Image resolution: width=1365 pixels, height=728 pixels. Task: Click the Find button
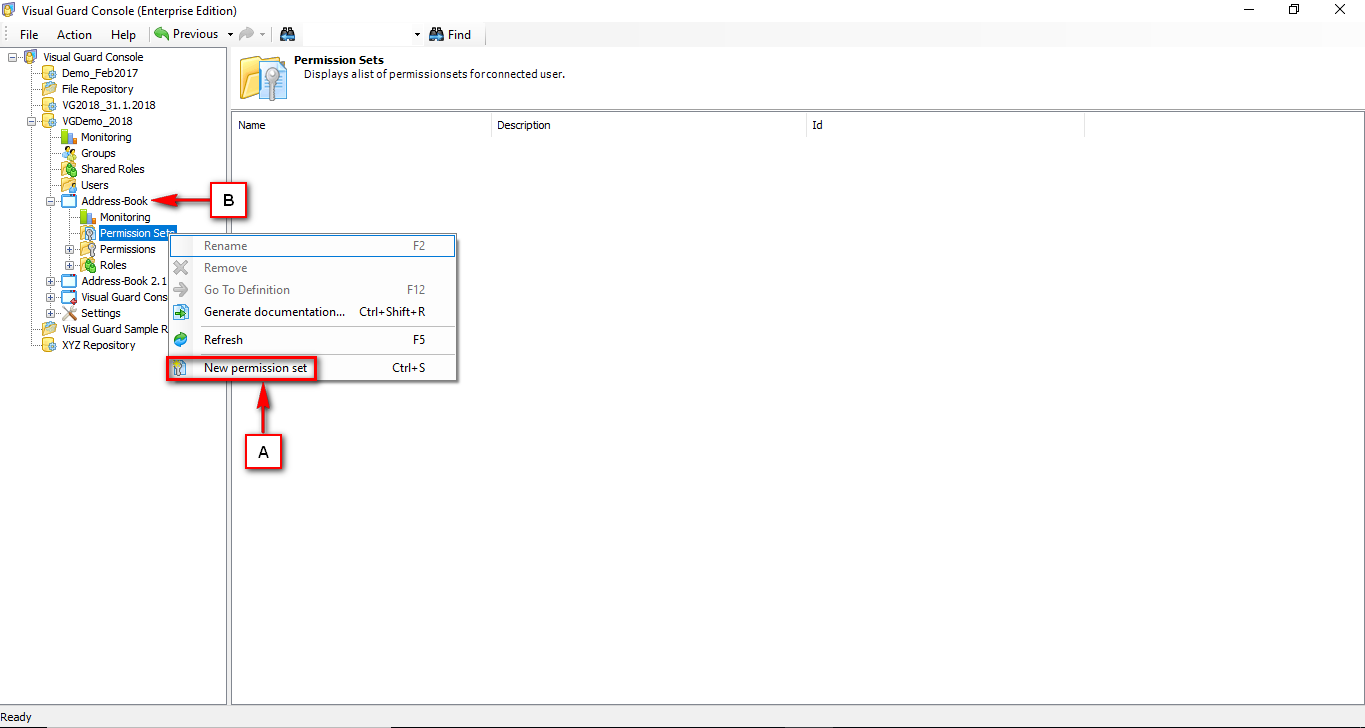point(450,34)
